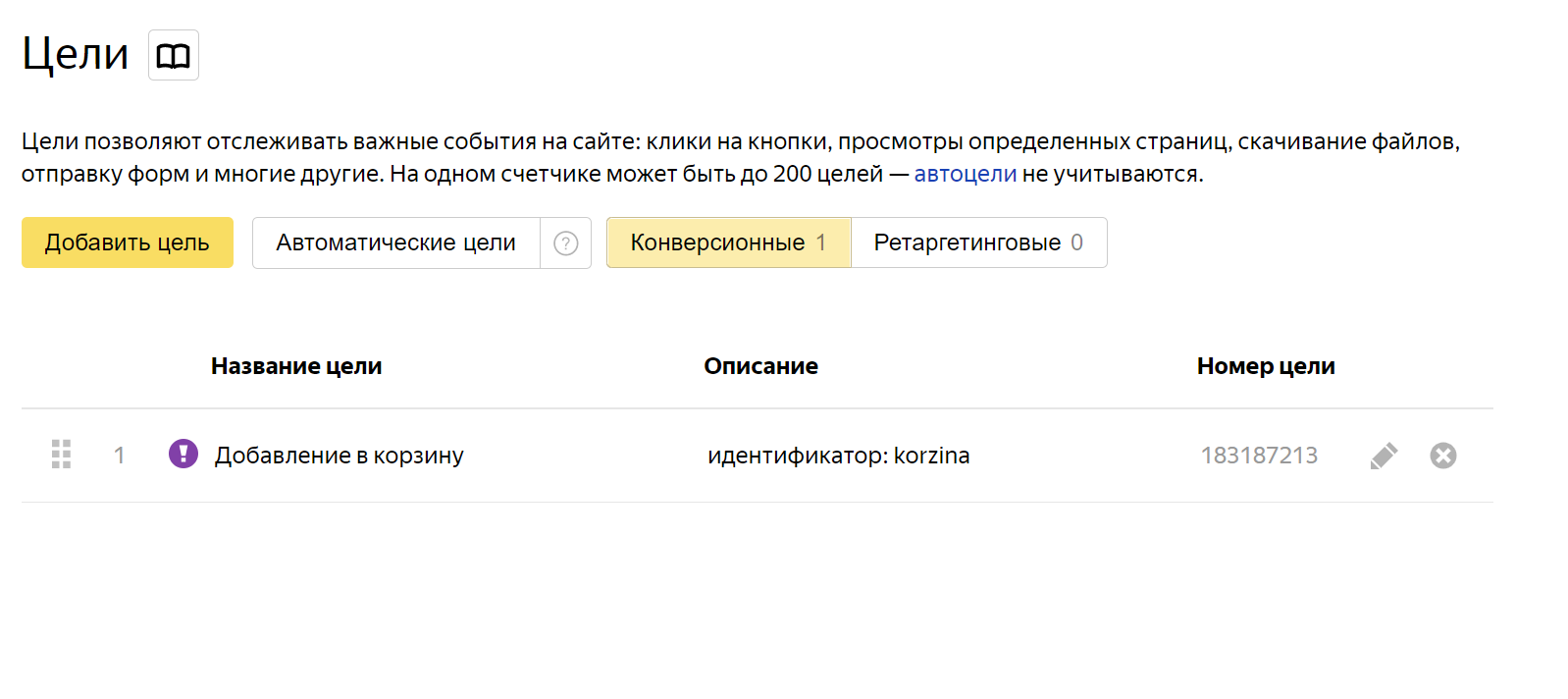
Task: Click the goal number 183187213
Action: point(1259,456)
